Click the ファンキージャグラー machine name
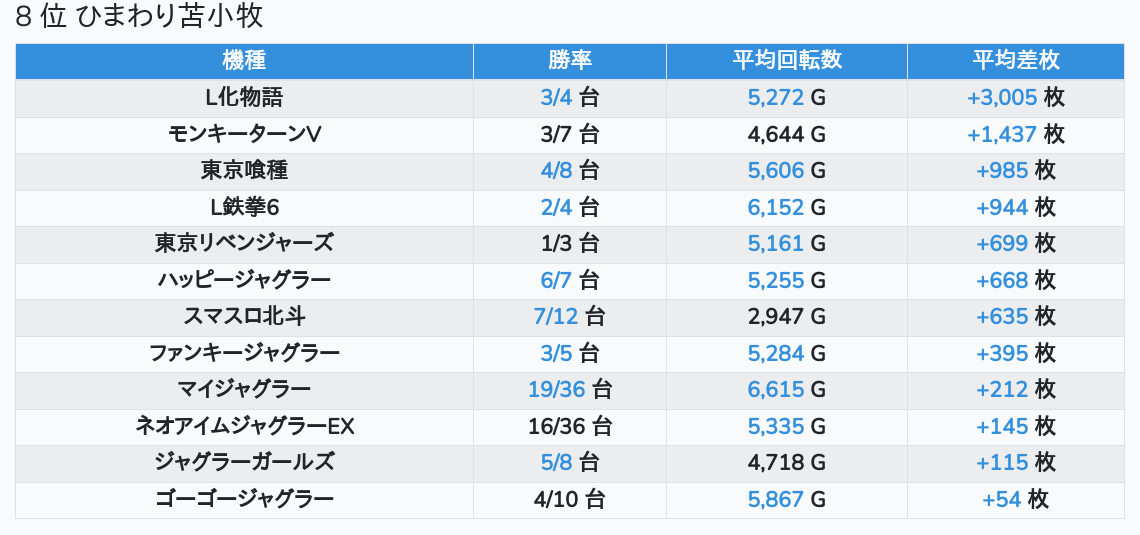 [244, 353]
